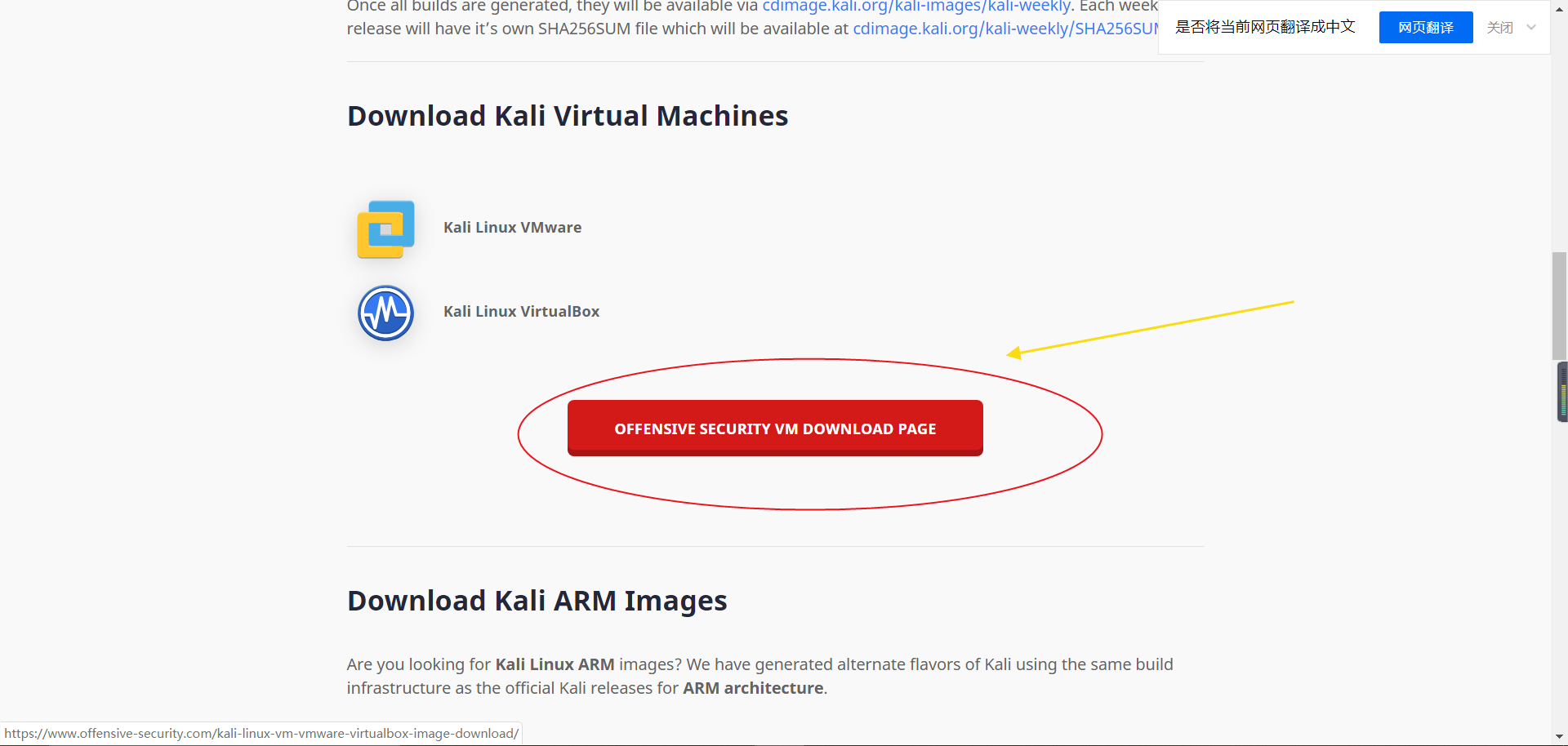The image size is (1568, 746).
Task: Click 关闭 to dismiss translate prompt
Action: pyautogui.click(x=1499, y=28)
